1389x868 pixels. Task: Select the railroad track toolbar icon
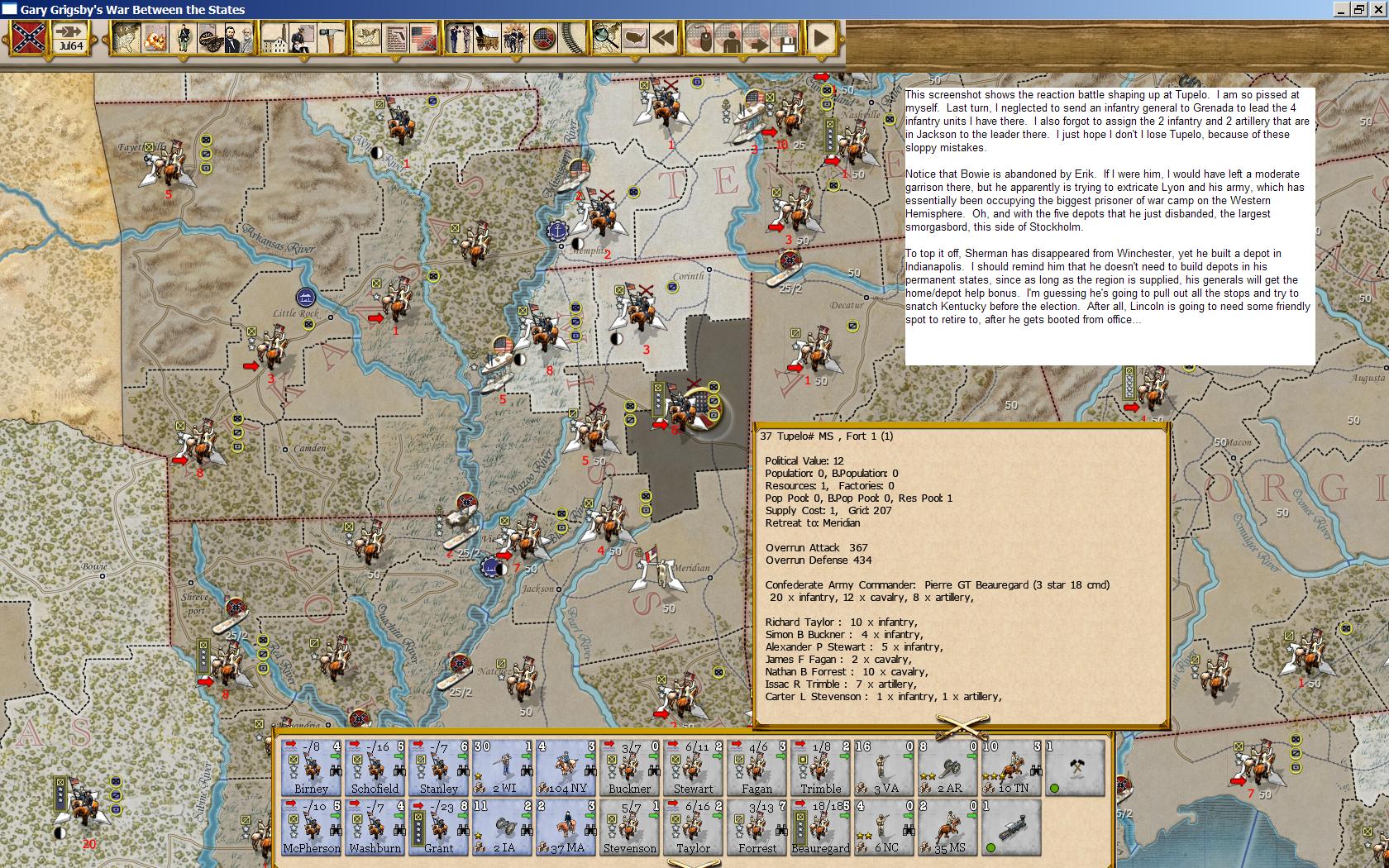571,38
